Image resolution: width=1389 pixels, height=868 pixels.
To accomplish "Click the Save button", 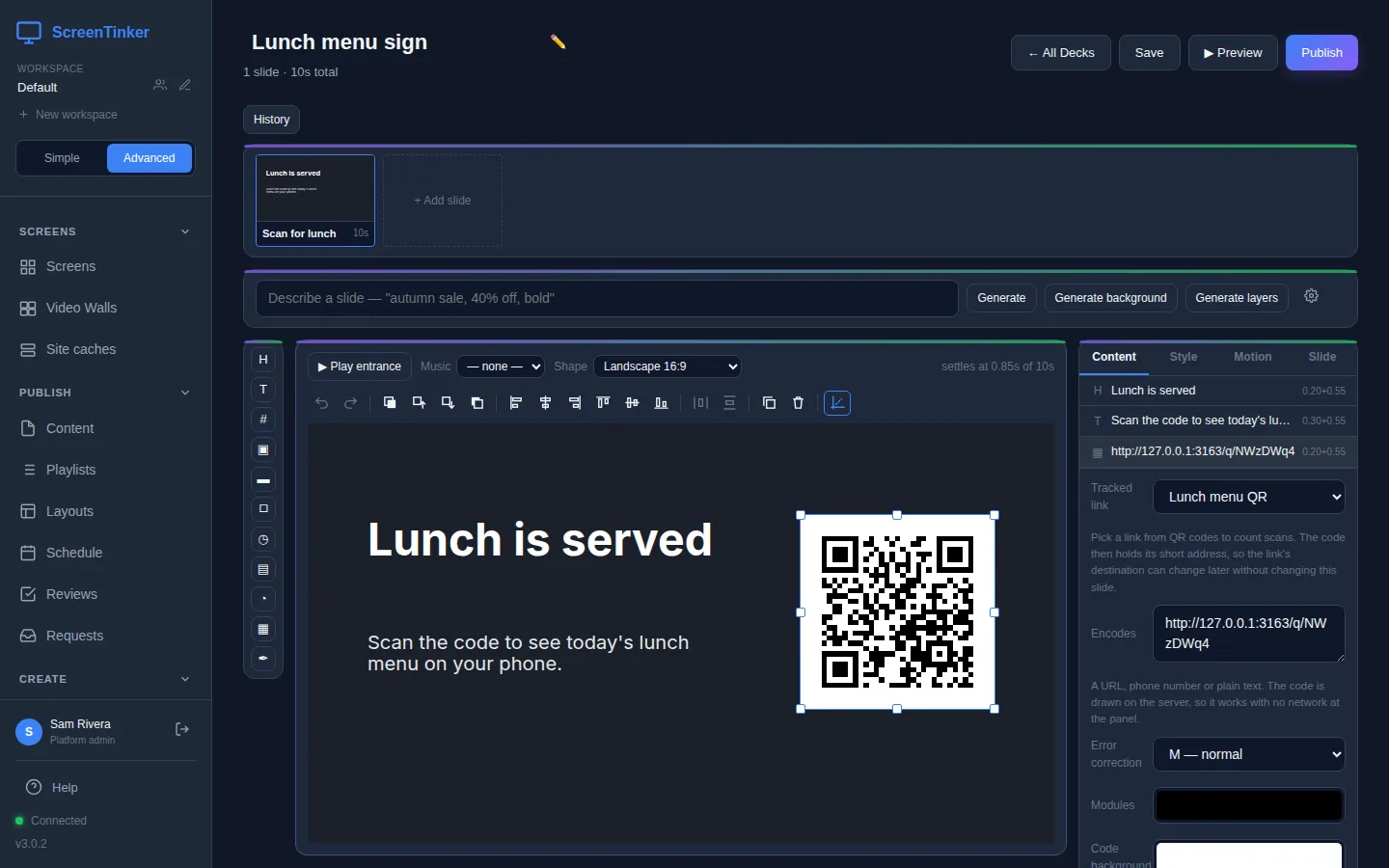I will (x=1149, y=53).
